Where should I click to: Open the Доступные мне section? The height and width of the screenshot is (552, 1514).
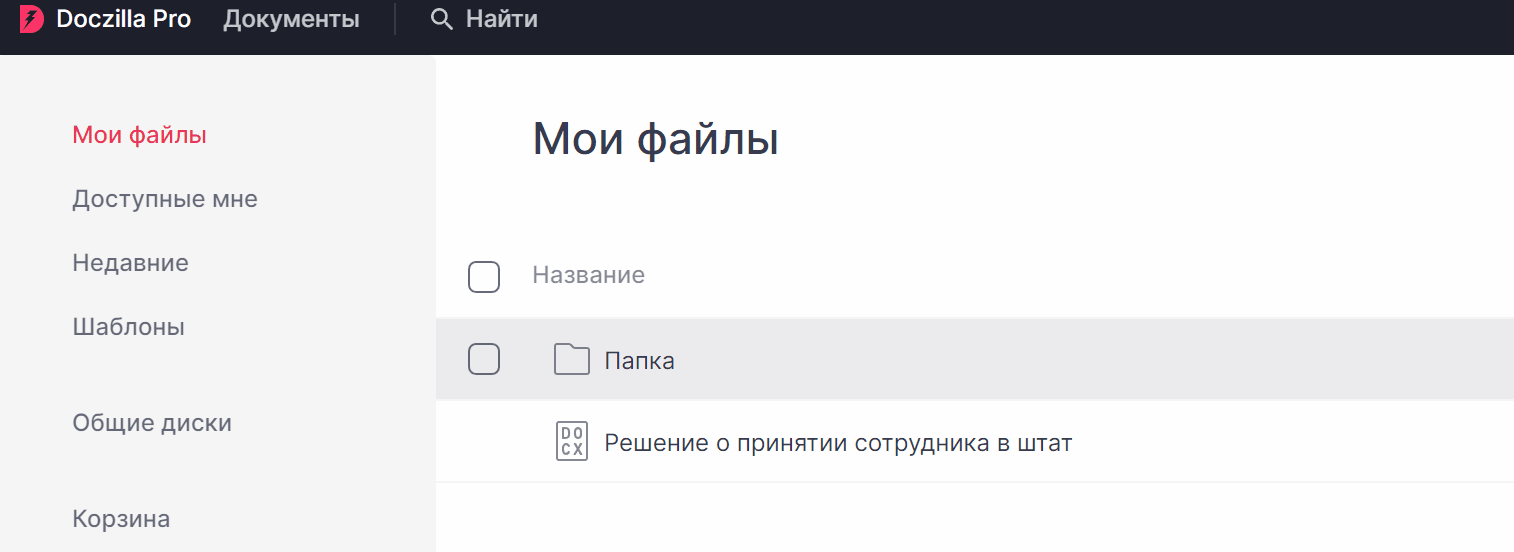point(165,199)
